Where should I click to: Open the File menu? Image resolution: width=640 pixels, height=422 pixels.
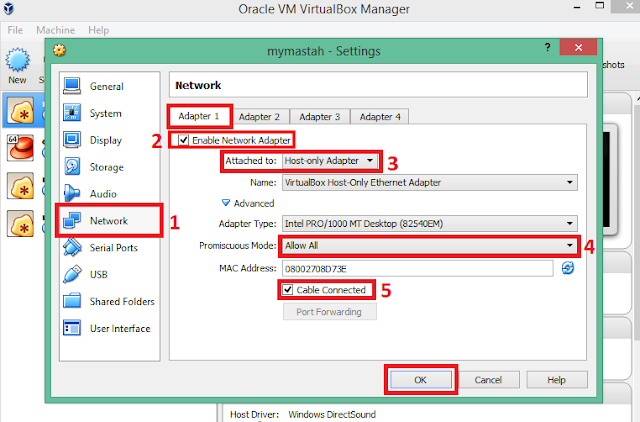(15, 30)
